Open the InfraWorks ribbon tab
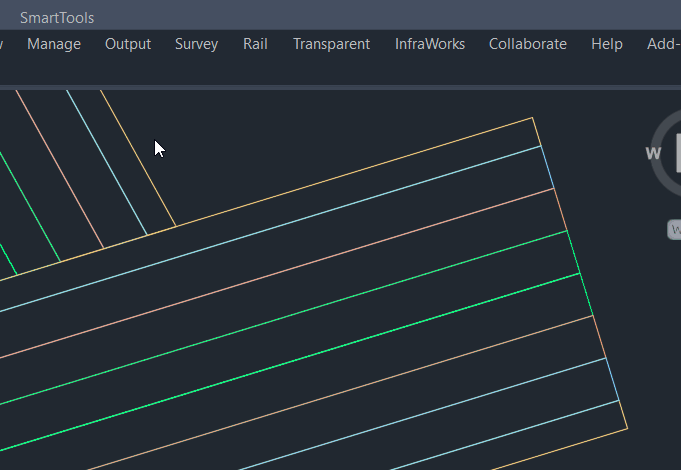This screenshot has width=681, height=470. [429, 44]
